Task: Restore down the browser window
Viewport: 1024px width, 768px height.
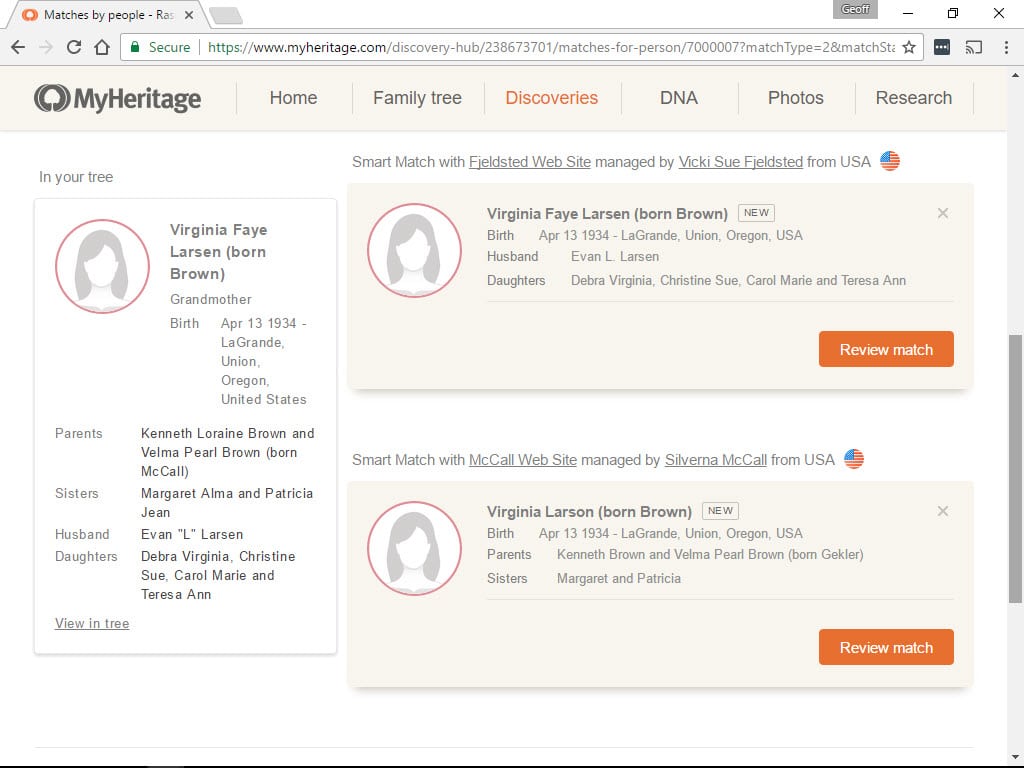Action: (953, 13)
